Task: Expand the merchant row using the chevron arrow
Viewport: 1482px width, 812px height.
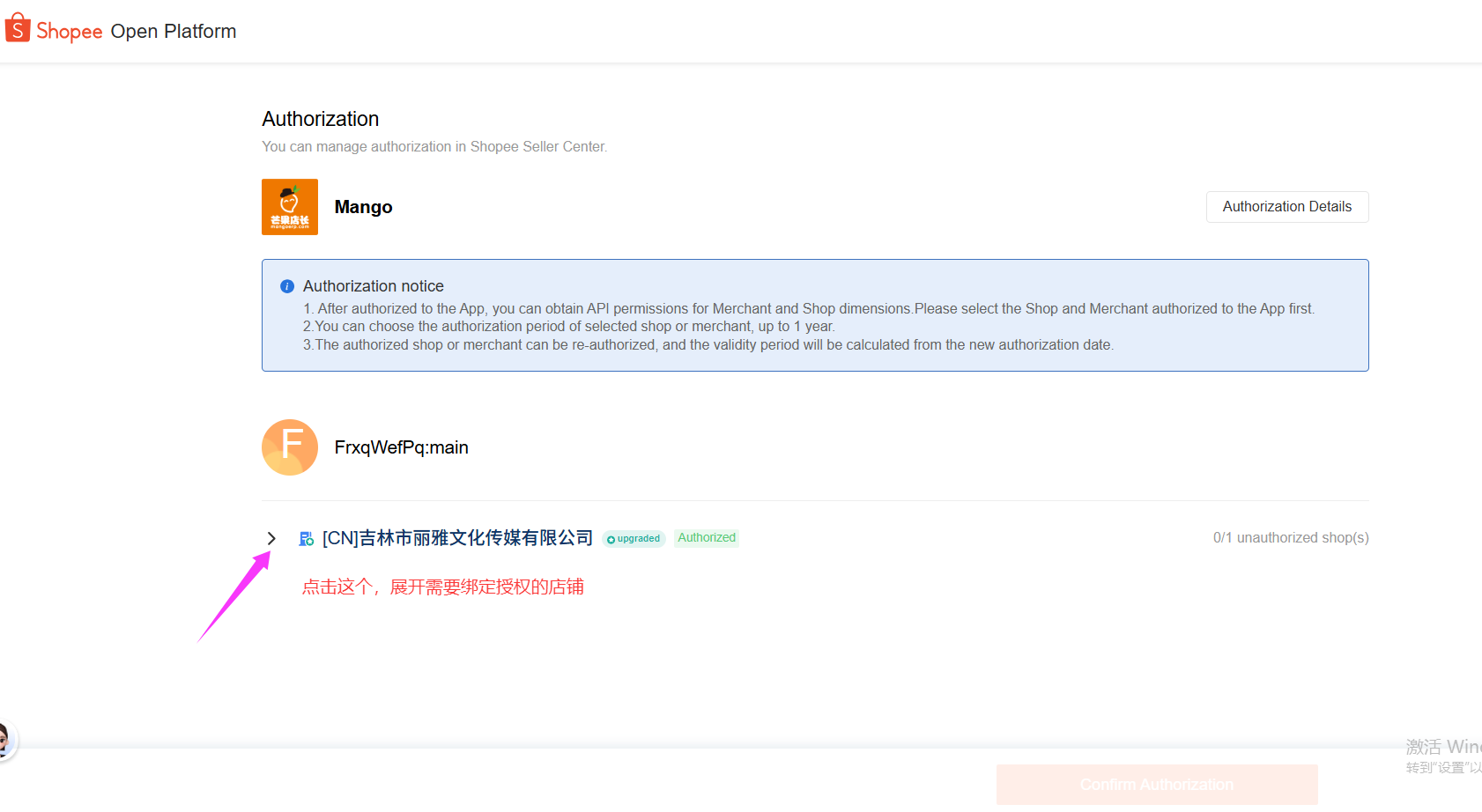Action: pyautogui.click(x=271, y=538)
